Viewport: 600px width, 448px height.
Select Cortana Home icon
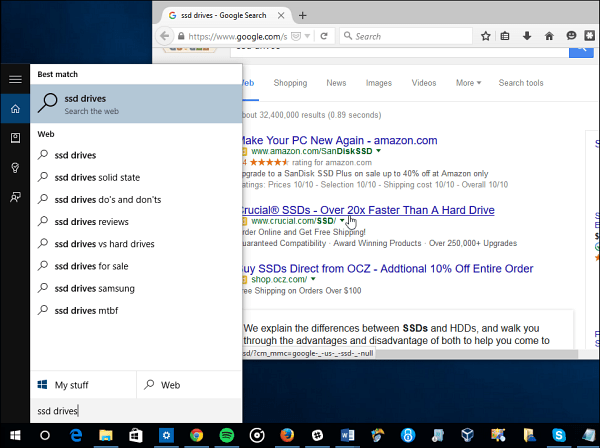15,109
